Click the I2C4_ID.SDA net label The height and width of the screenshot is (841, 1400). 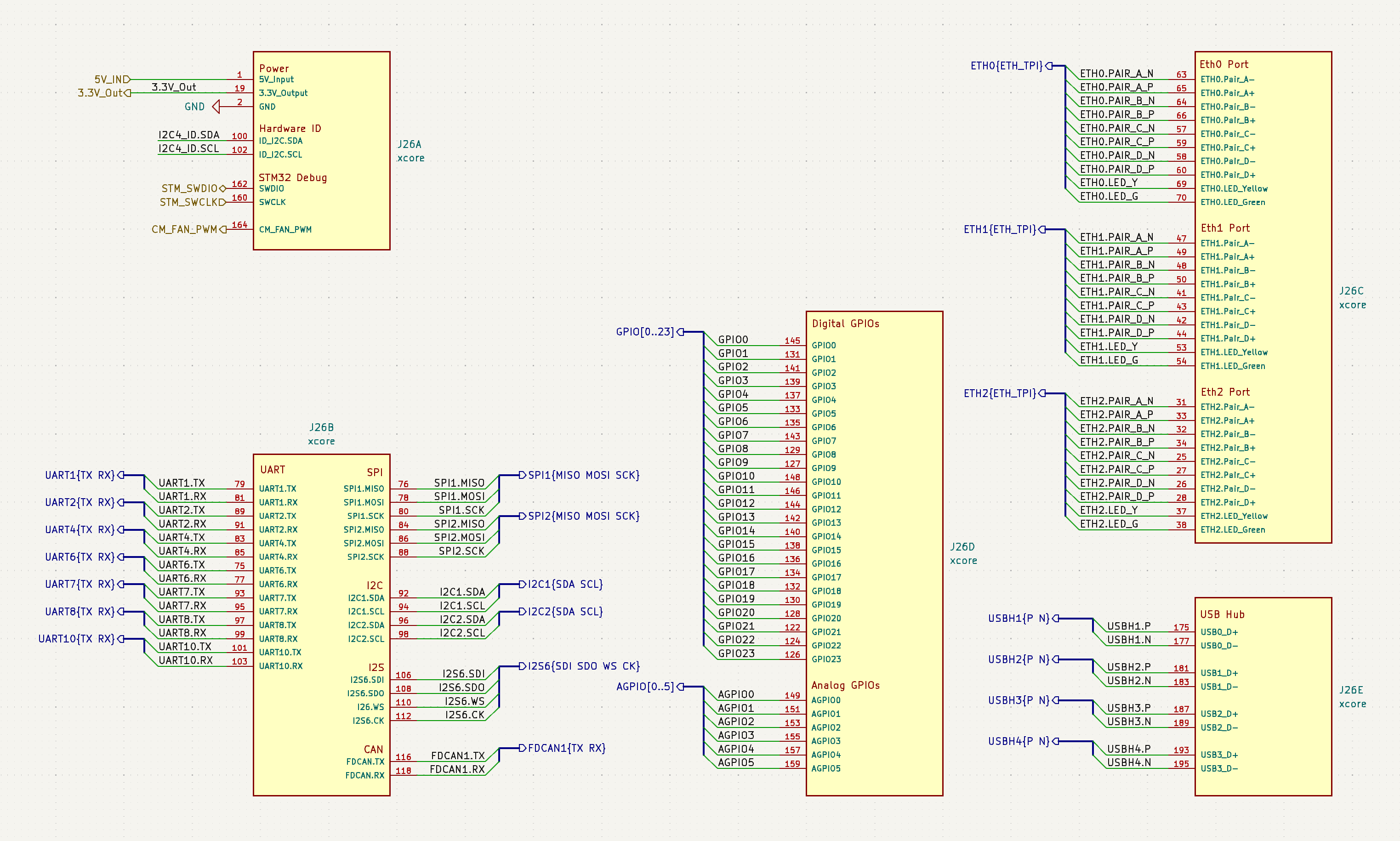click(x=189, y=135)
